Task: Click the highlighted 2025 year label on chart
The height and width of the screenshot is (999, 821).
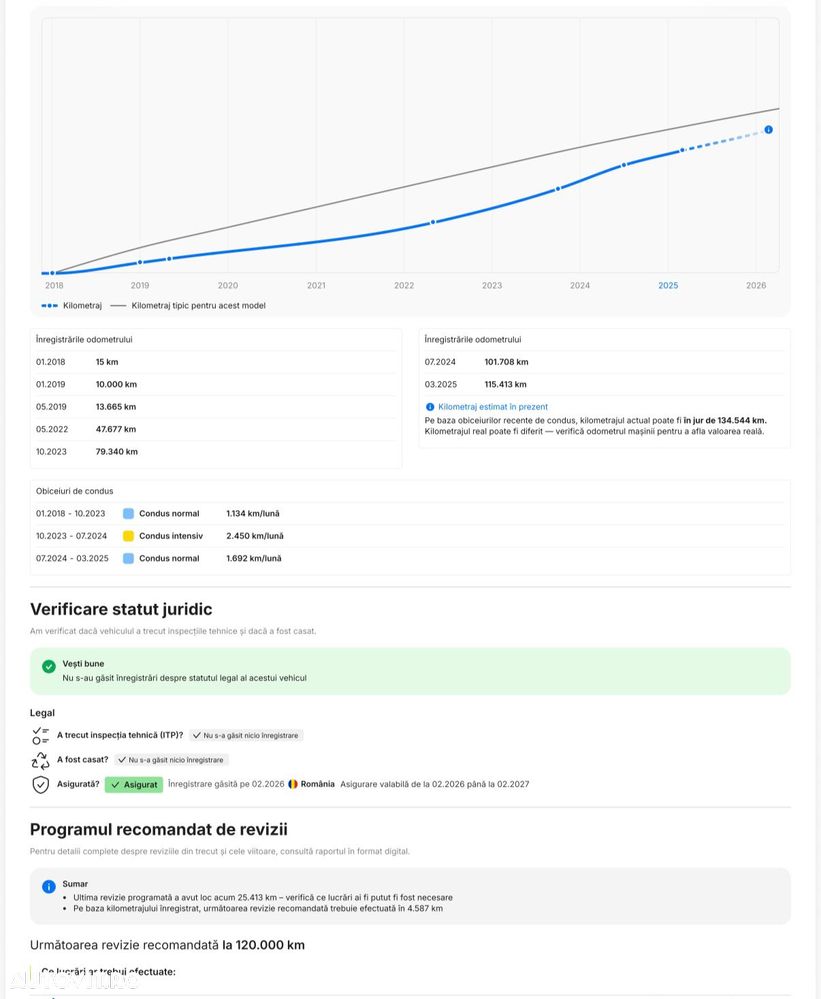Action: click(668, 286)
